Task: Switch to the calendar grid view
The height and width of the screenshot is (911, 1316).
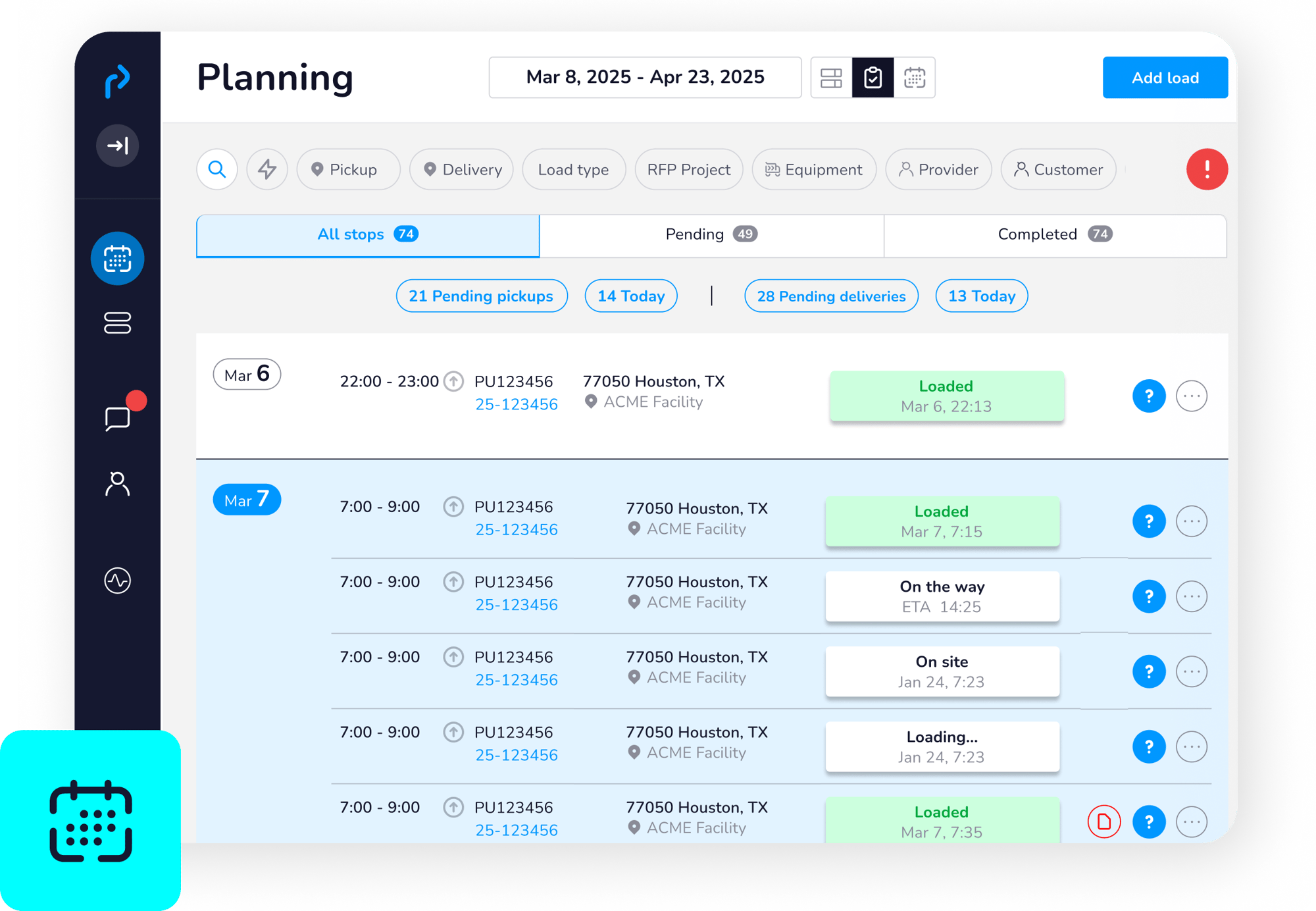Action: pos(915,78)
